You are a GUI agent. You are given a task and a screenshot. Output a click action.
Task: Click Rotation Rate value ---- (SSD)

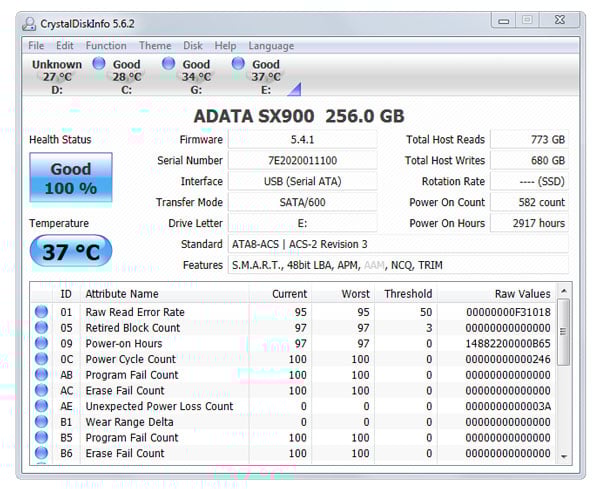529,181
